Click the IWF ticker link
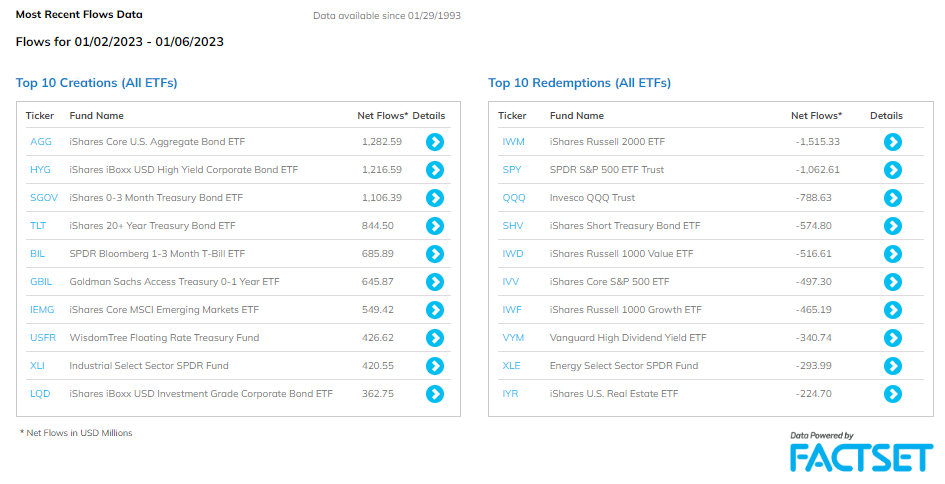The image size is (945, 484). (x=512, y=310)
